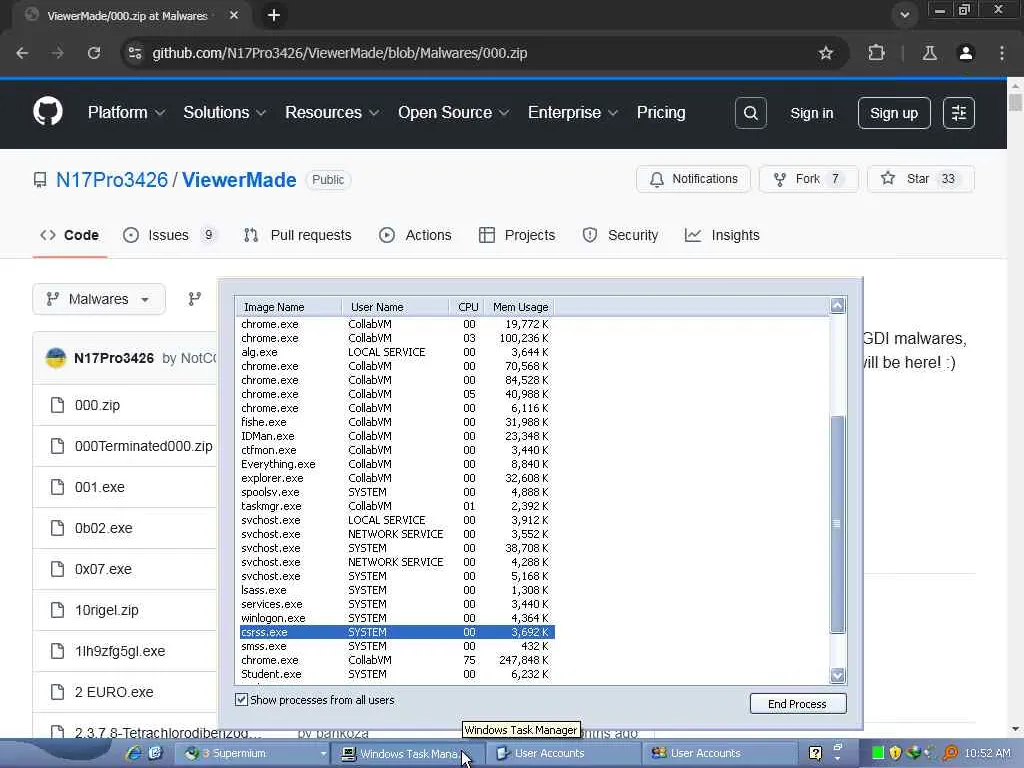Switch to the Pull requests tab

click(298, 235)
